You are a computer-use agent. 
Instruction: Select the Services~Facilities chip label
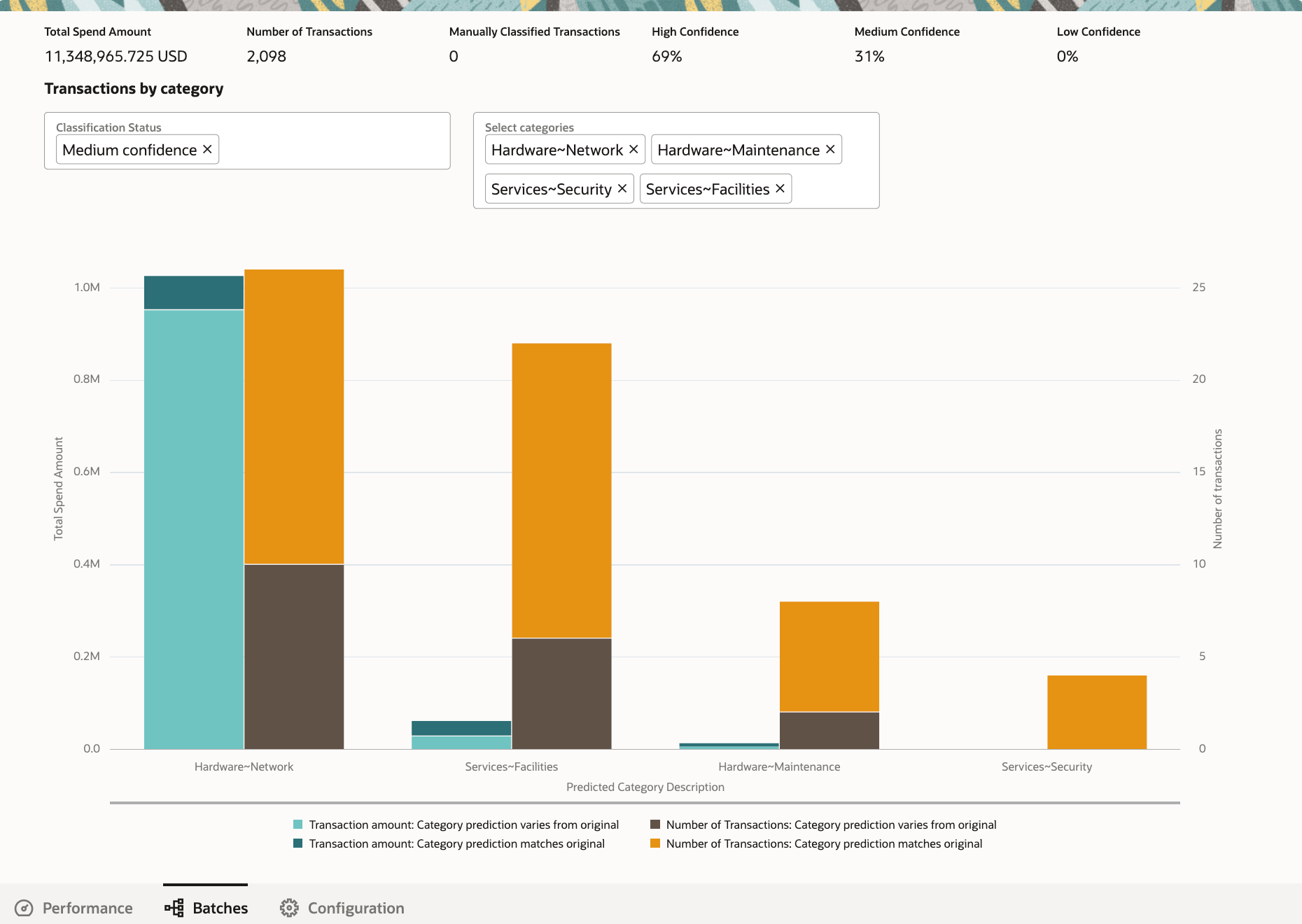708,189
